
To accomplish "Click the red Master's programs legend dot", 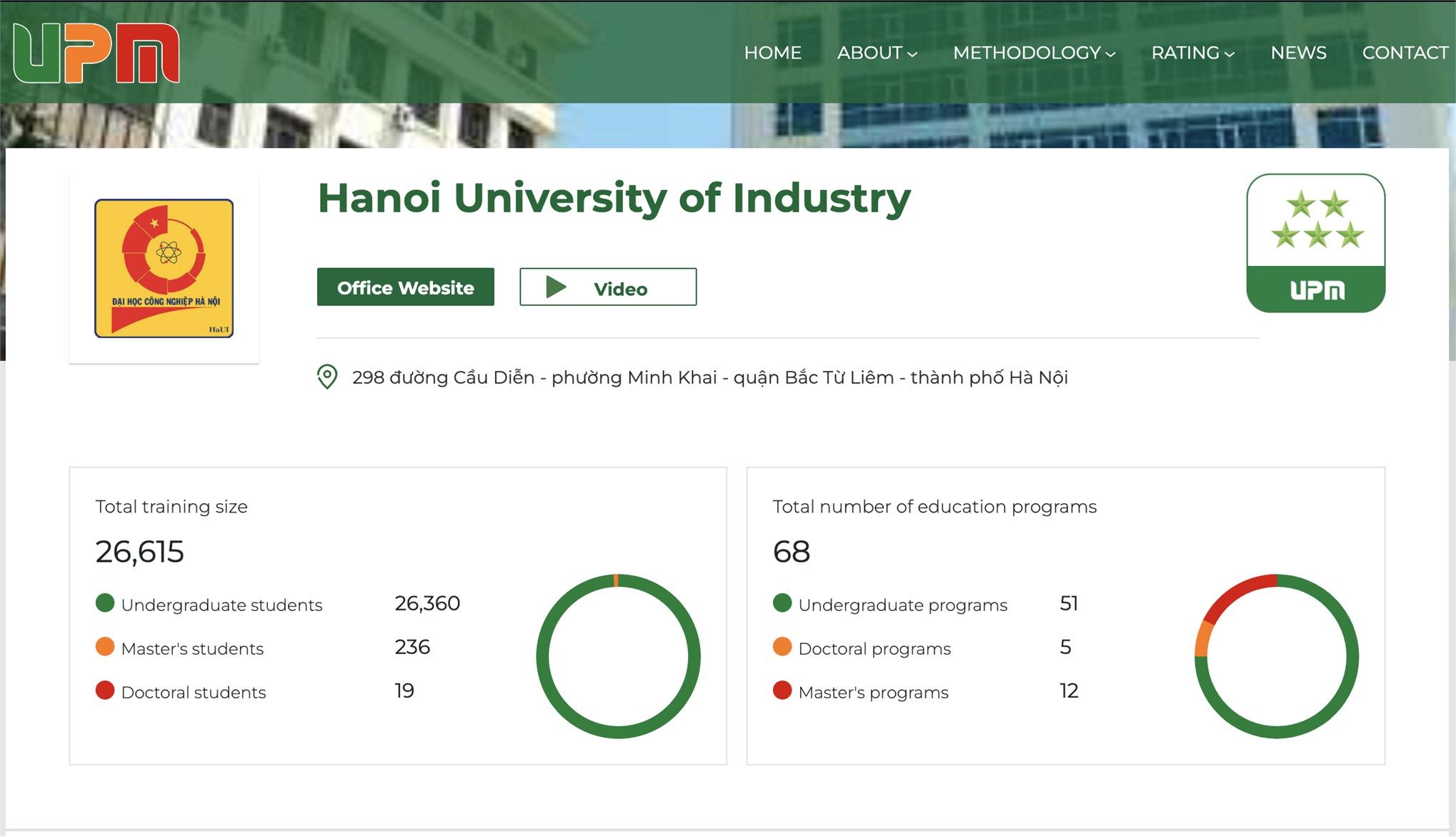I will point(782,690).
